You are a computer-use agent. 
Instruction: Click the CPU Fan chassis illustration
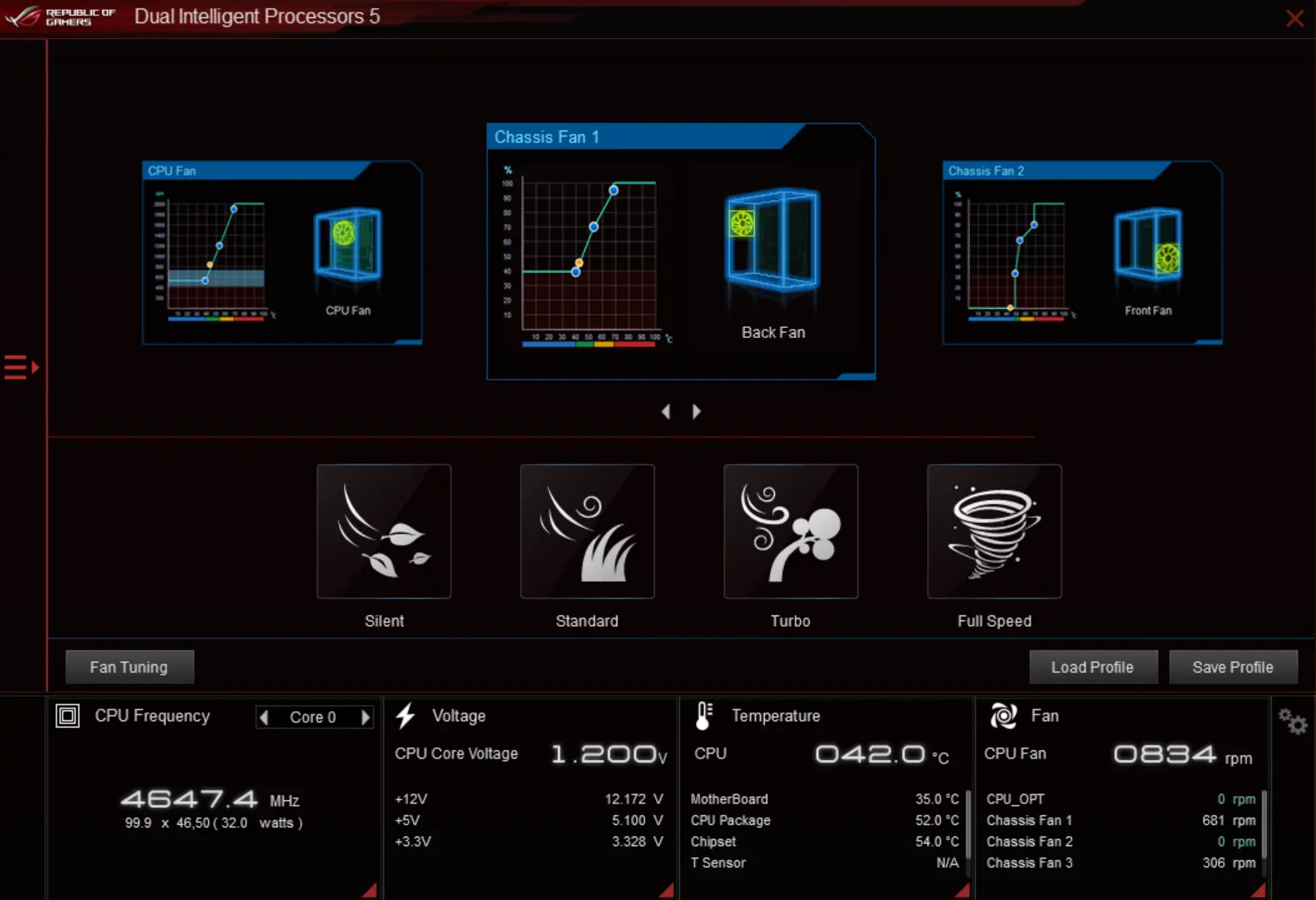pyautogui.click(x=348, y=245)
